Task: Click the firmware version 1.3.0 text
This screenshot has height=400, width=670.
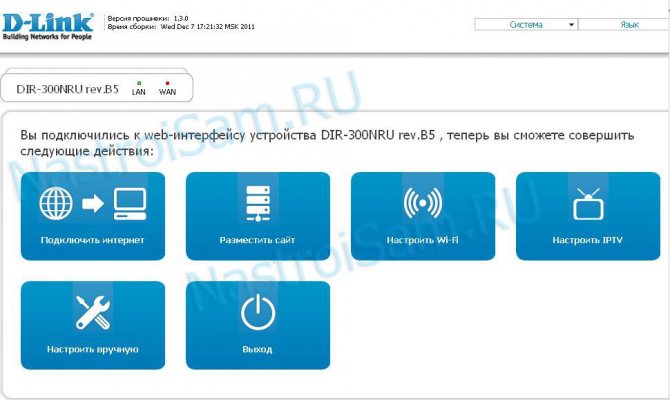Action: (x=148, y=18)
